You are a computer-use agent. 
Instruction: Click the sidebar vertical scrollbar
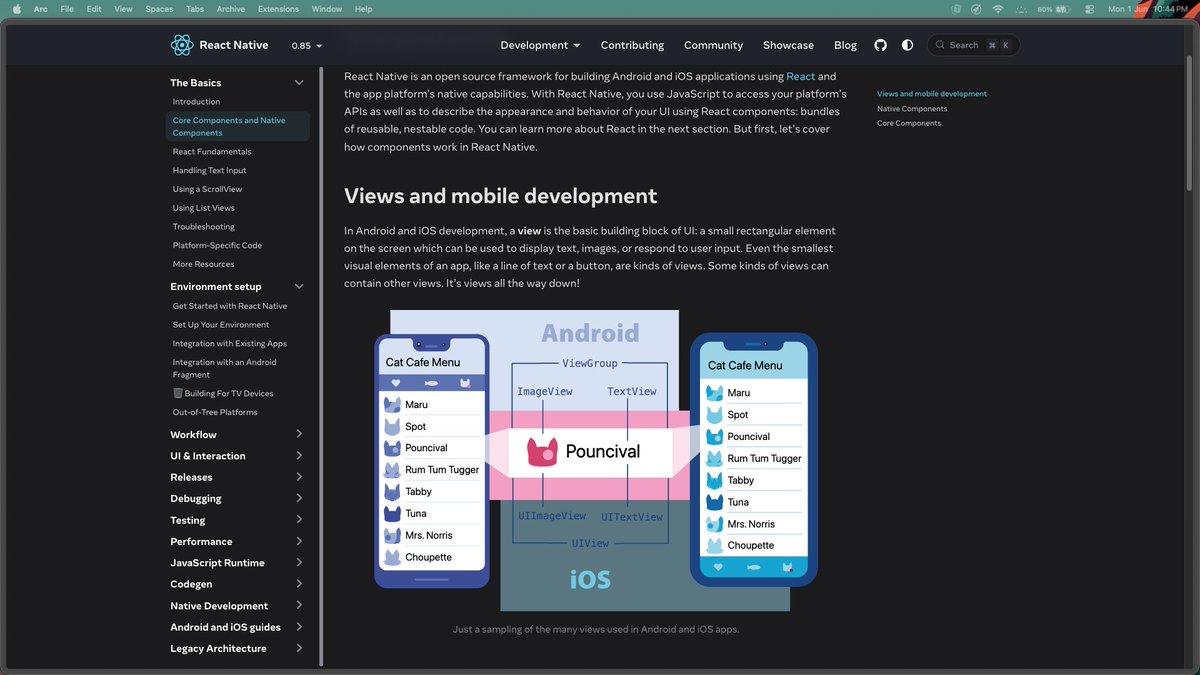coord(321,365)
